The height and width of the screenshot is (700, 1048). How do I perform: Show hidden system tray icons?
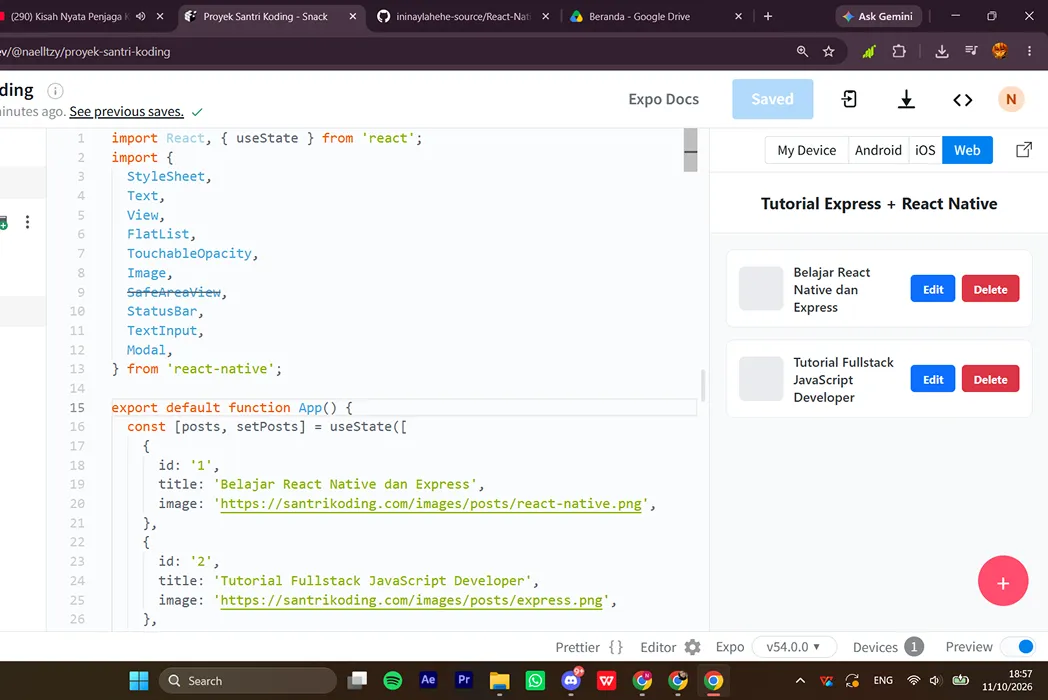pos(800,681)
